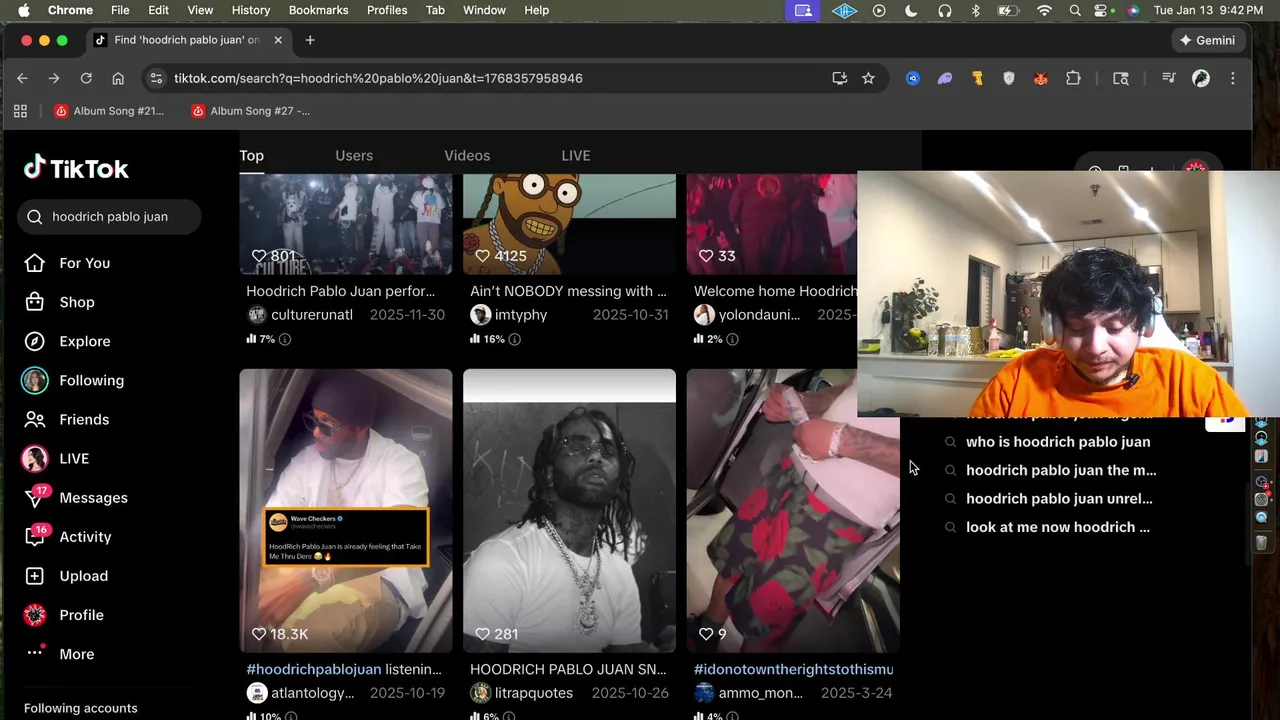Click the Wi-Fi icon in menu bar
The image size is (1280, 720).
pyautogui.click(x=1044, y=10)
